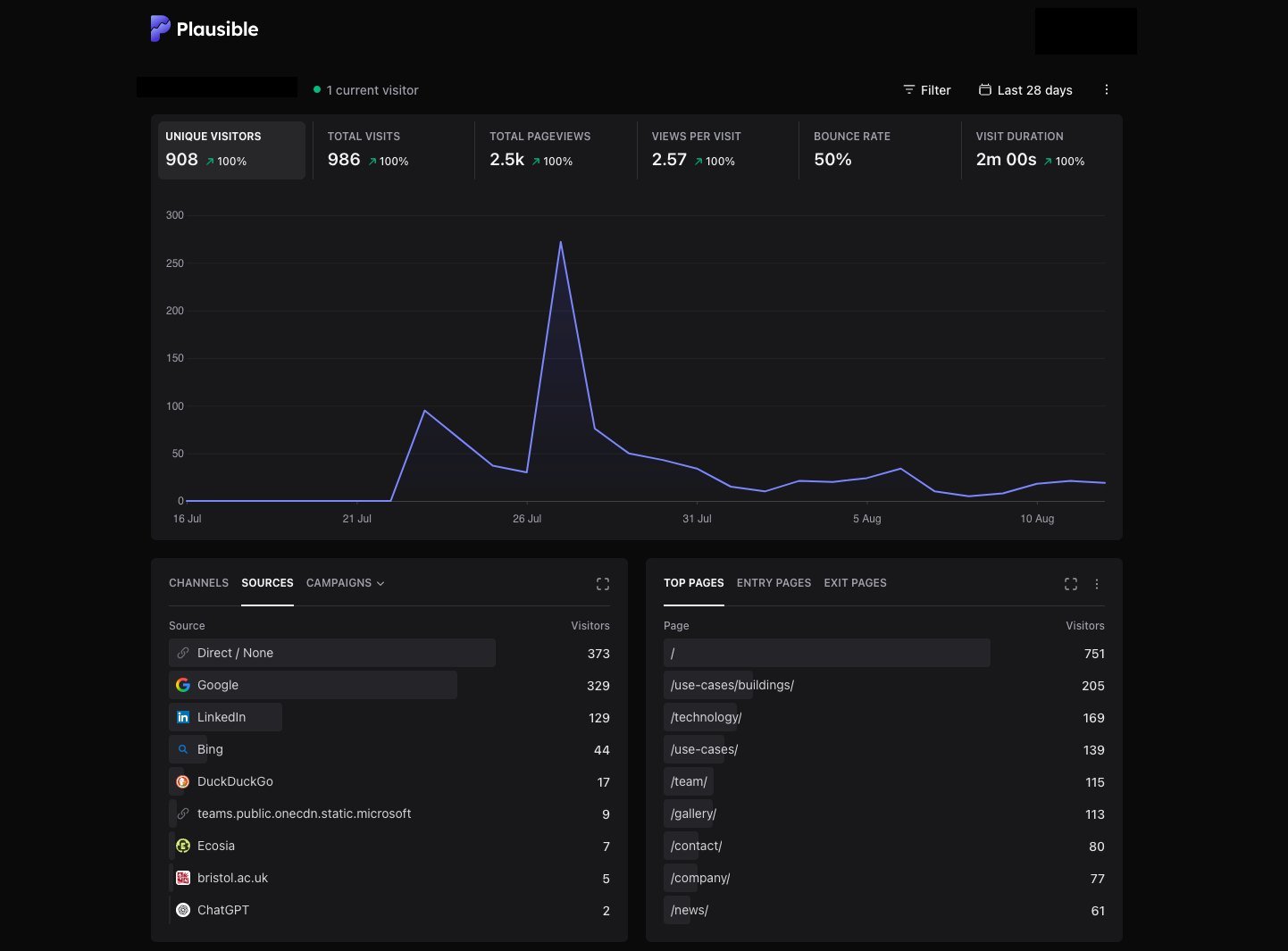This screenshot has width=1288, height=951.
Task: Open the Last 28 days date picker
Action: pos(1025,90)
